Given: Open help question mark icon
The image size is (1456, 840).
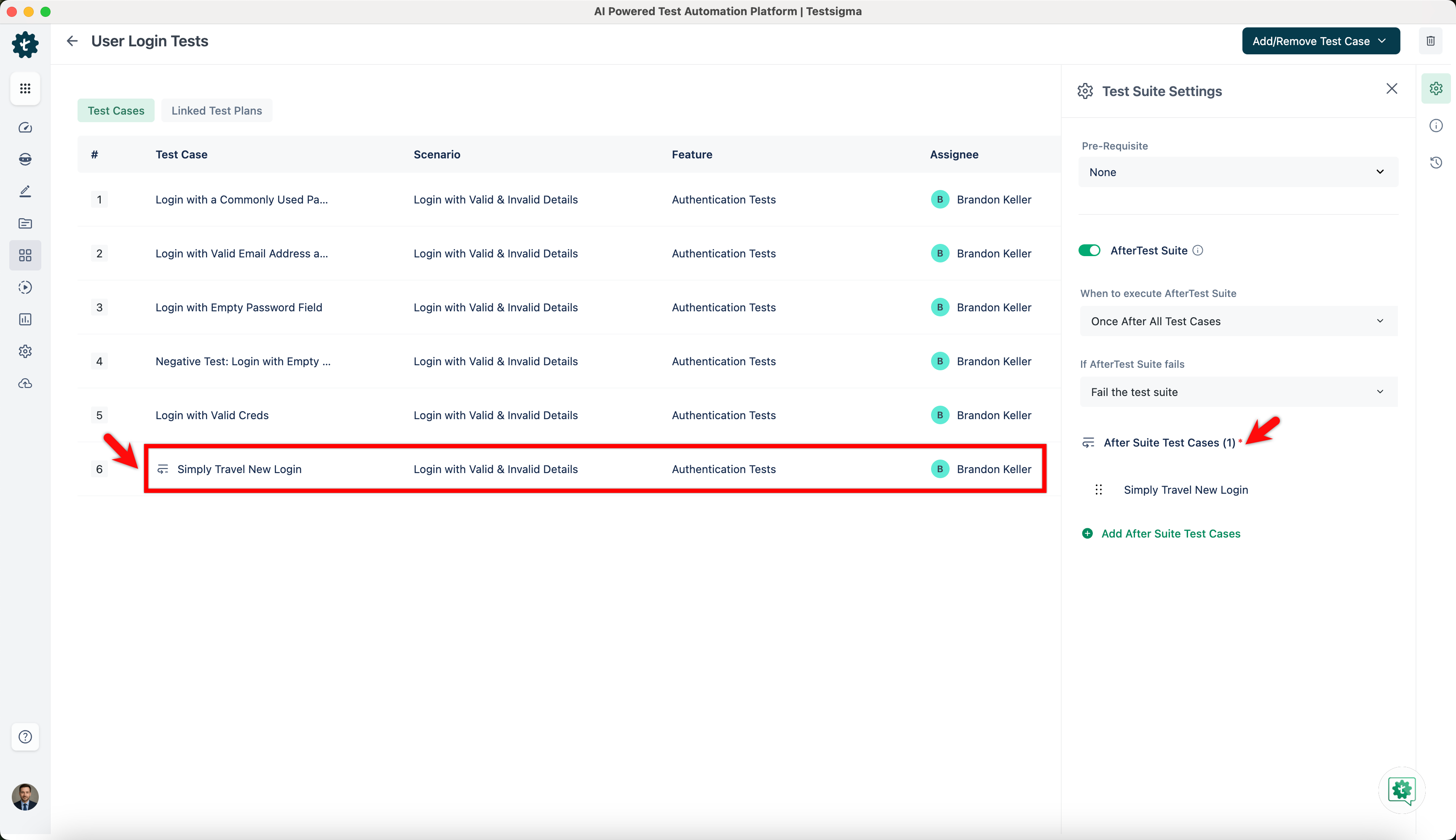Looking at the screenshot, I should (x=25, y=737).
